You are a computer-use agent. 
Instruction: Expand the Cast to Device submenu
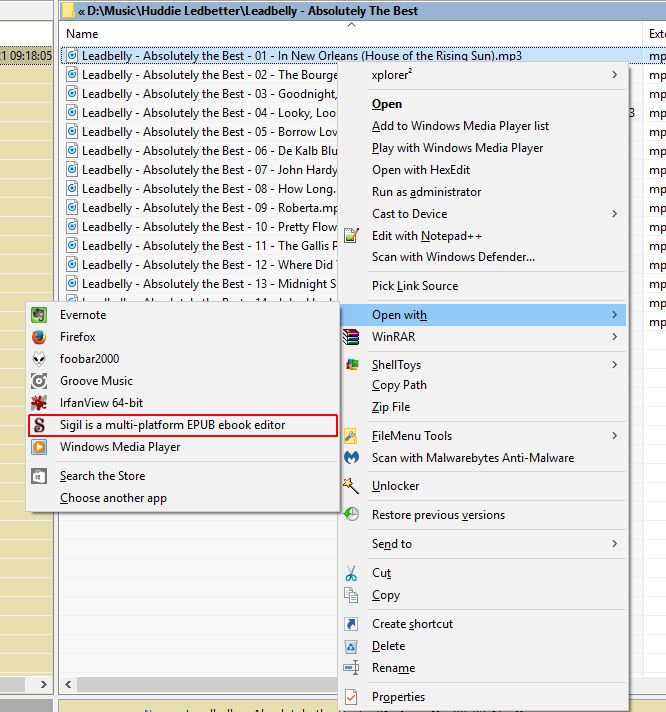tap(615, 213)
